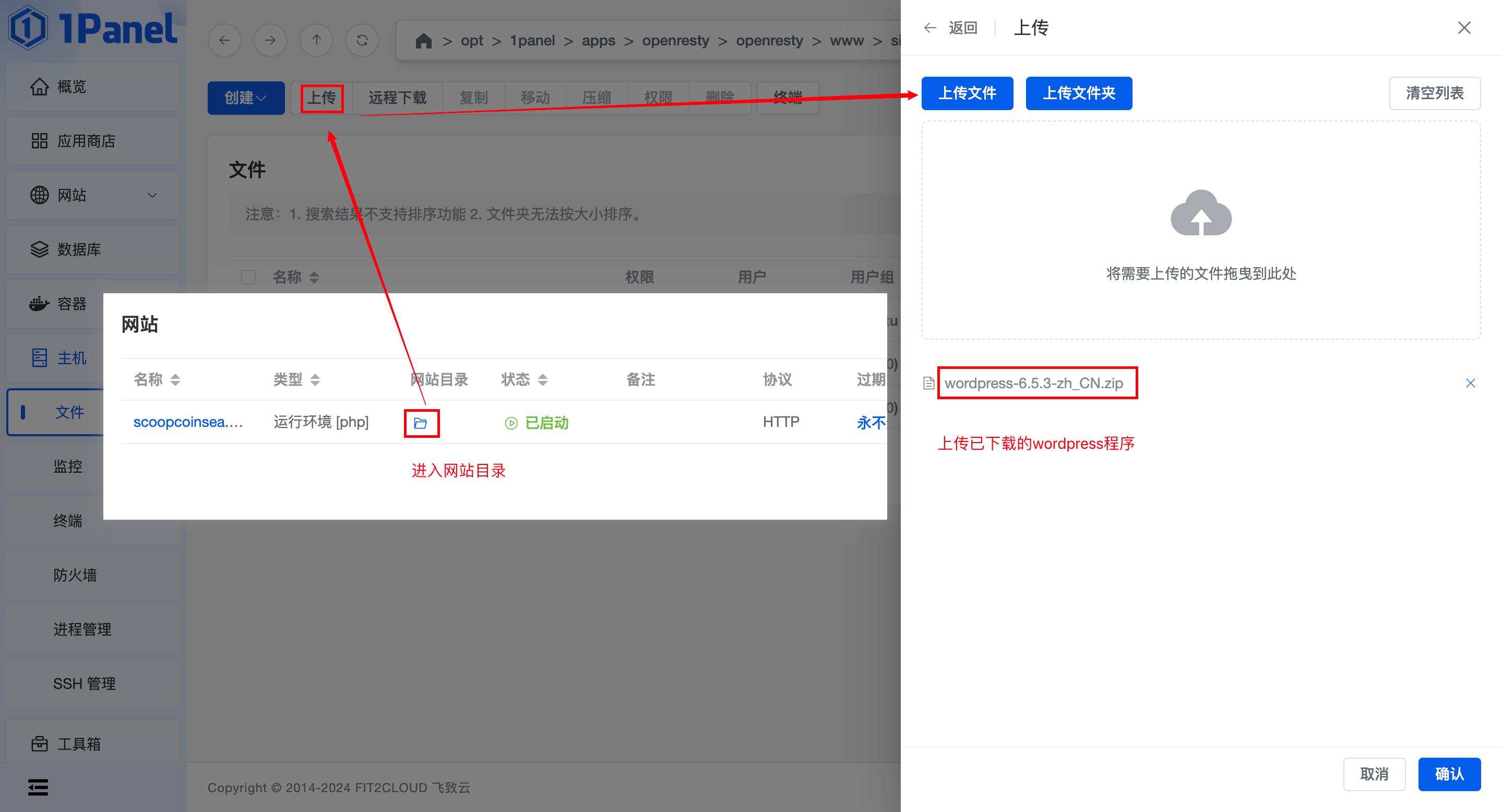Click 复制 copy toolbar button

[473, 98]
